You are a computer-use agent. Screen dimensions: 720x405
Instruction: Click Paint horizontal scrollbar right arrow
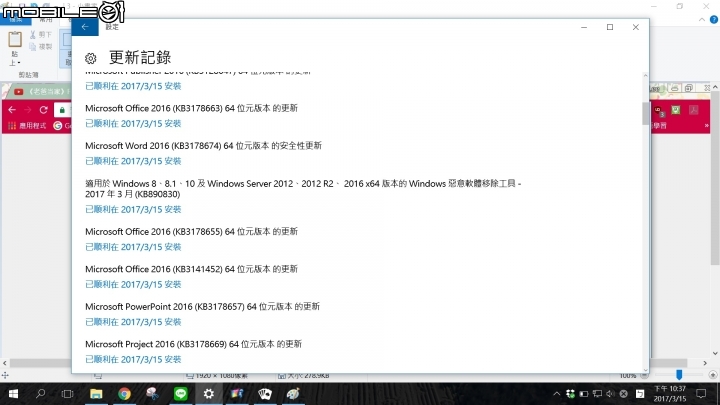[705, 363]
